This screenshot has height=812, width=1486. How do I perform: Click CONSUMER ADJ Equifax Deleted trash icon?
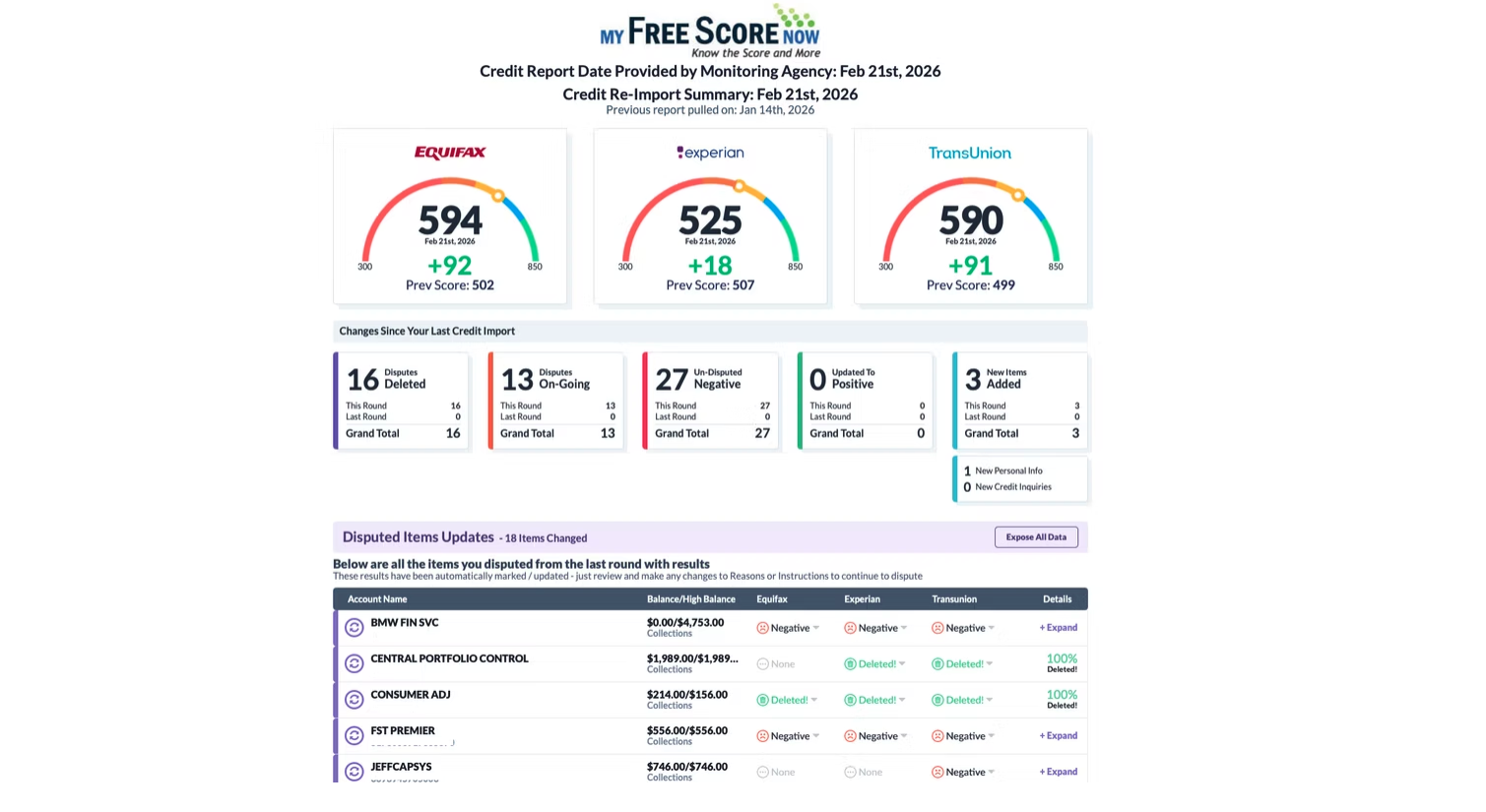762,700
